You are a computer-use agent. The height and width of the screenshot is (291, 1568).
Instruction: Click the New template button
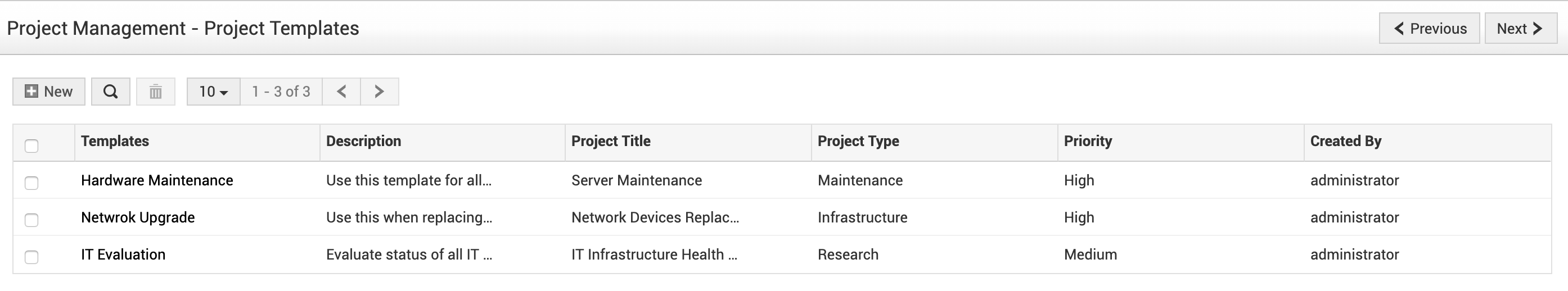tap(49, 92)
